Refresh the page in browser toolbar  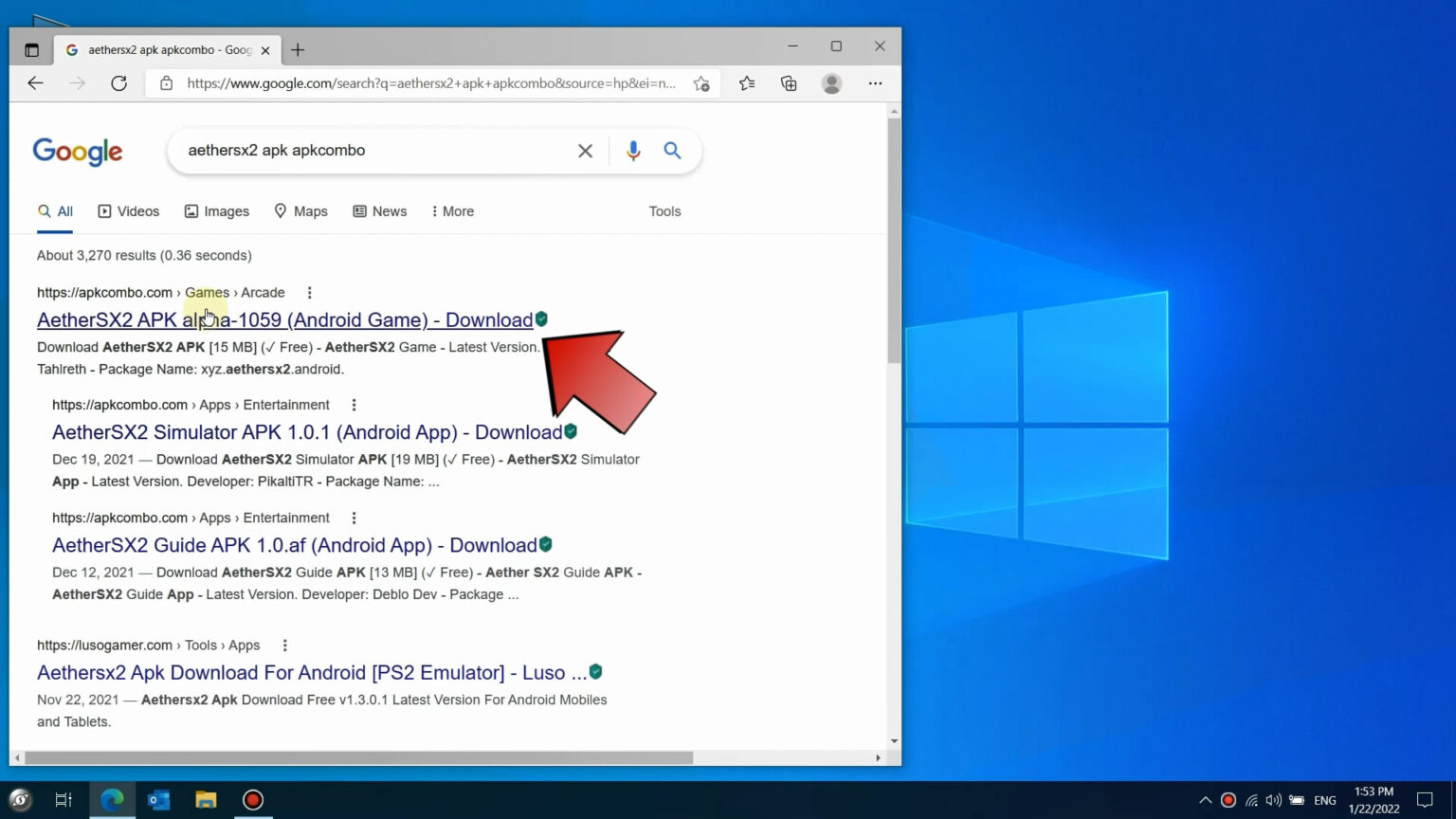pyautogui.click(x=118, y=83)
